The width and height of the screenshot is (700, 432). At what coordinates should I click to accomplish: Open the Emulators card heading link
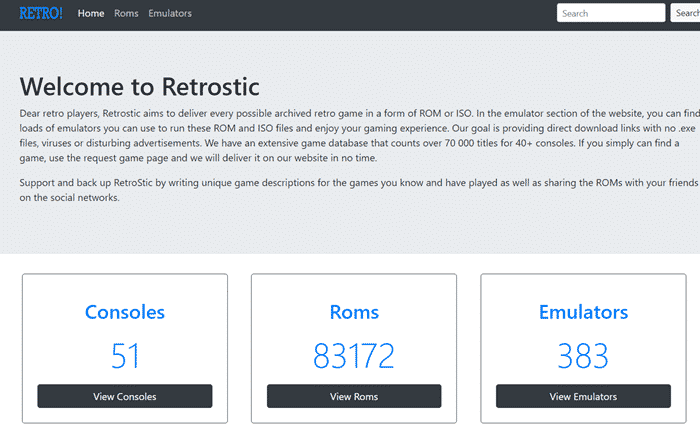[583, 312]
